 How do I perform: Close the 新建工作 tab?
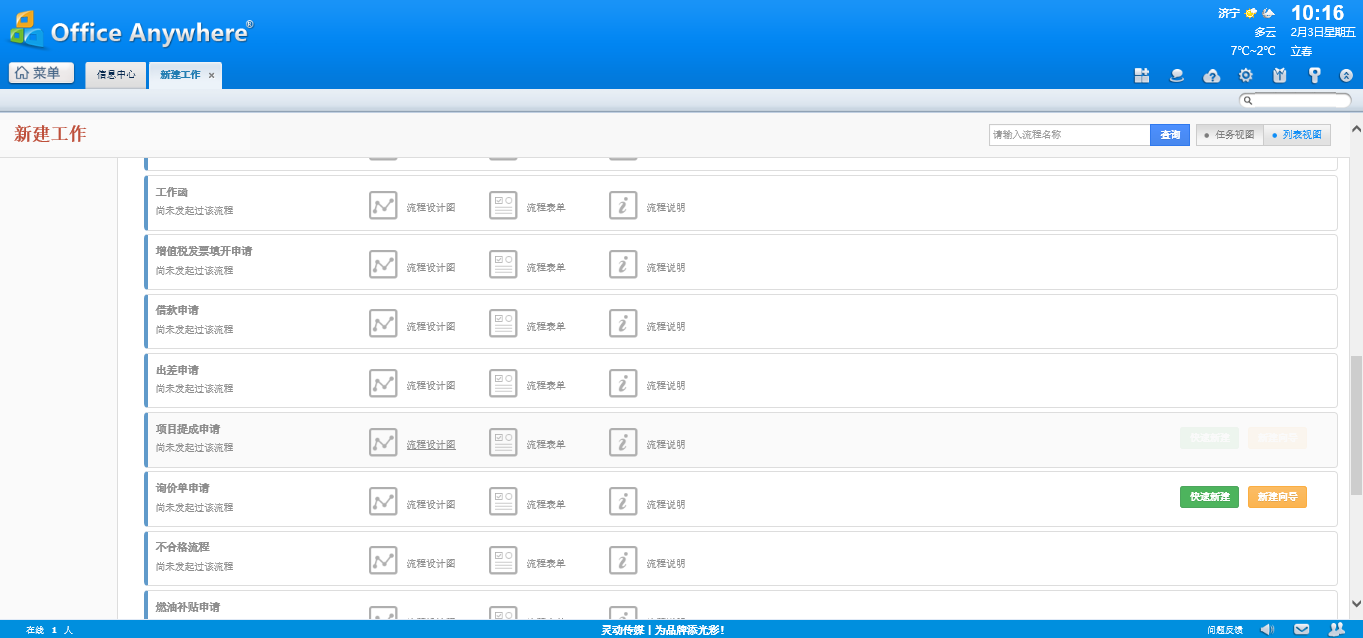point(211,75)
